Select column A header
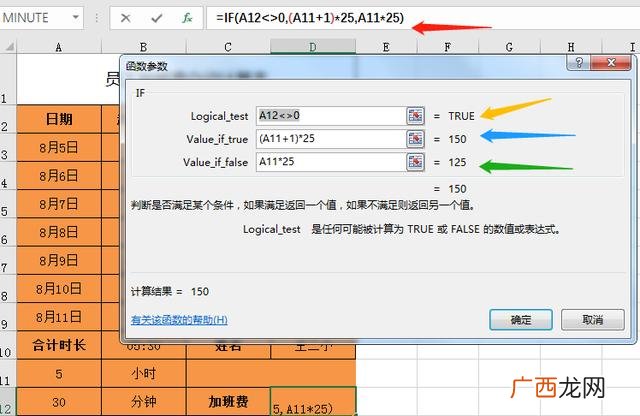This screenshot has height=416, width=640. click(x=59, y=47)
